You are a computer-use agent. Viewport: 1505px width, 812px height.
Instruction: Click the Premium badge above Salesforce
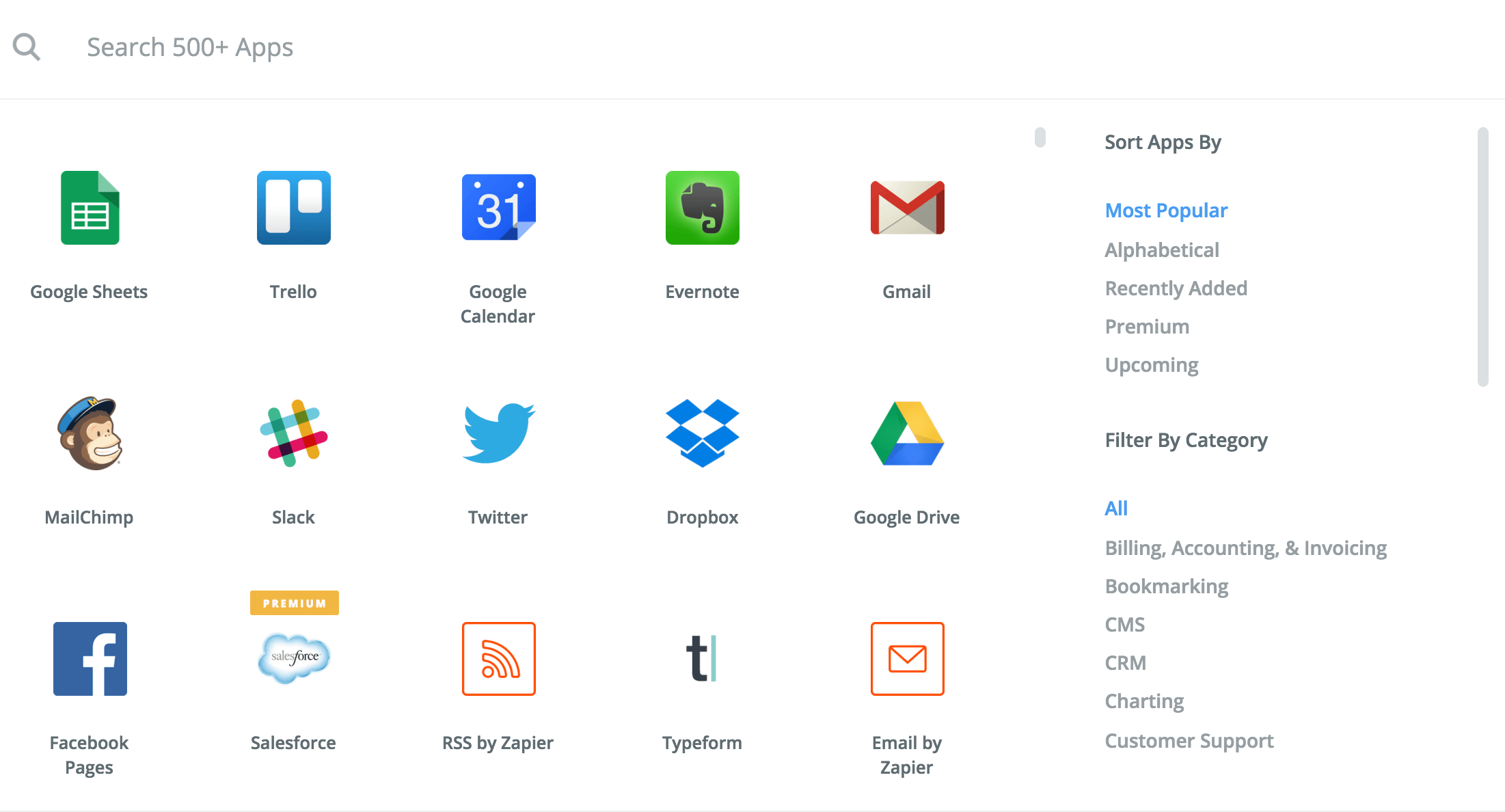[294, 603]
